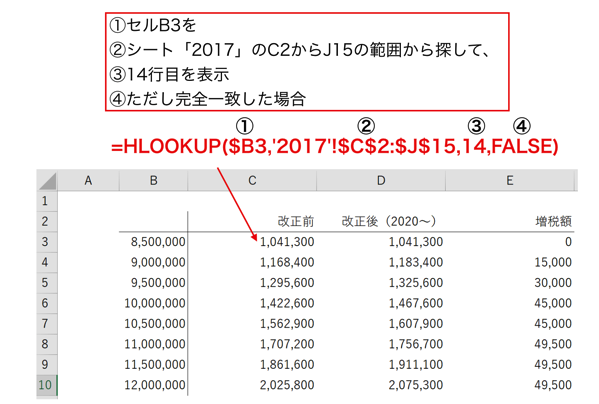Click the 49,500 cell in row 10
599x404 pixels.
(510, 385)
